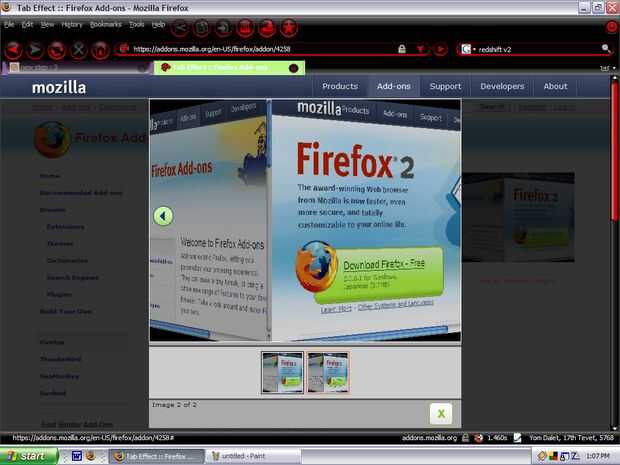
Task: Open the list-all-tabs dropdown at tab bar right
Action: [x=614, y=68]
